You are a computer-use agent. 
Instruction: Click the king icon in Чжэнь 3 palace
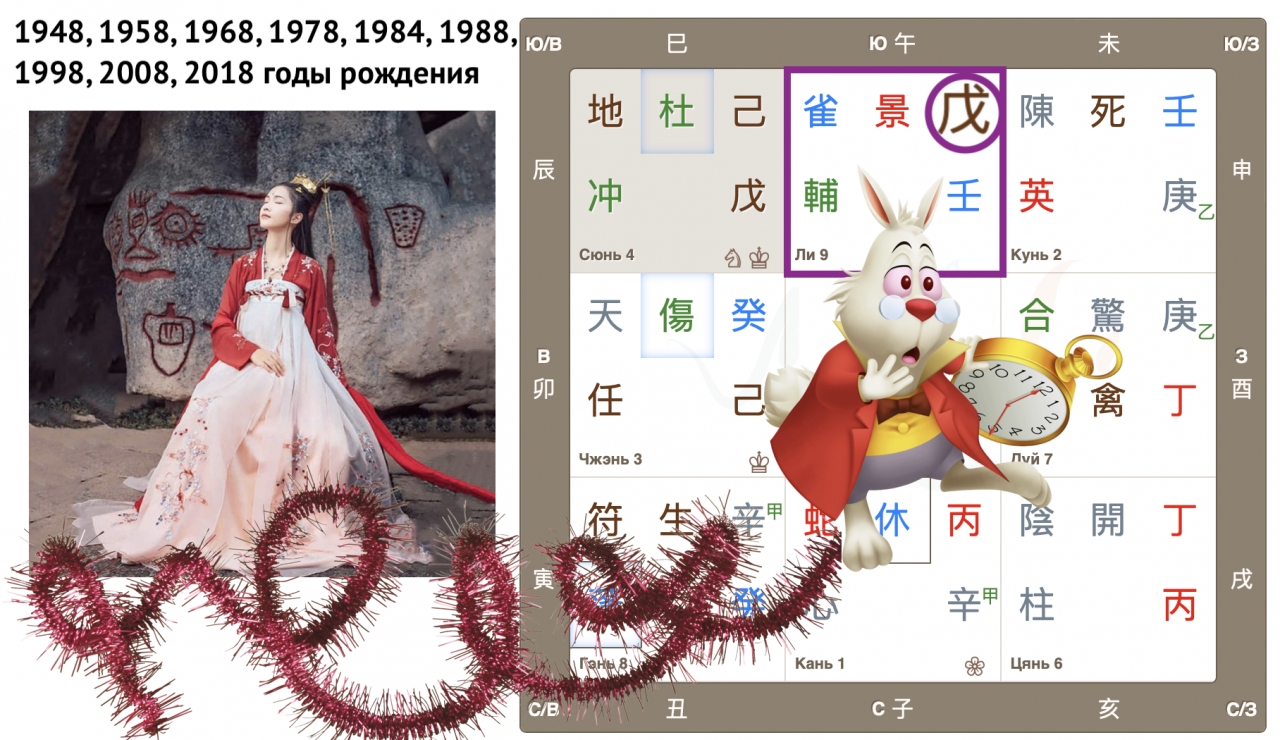[759, 462]
